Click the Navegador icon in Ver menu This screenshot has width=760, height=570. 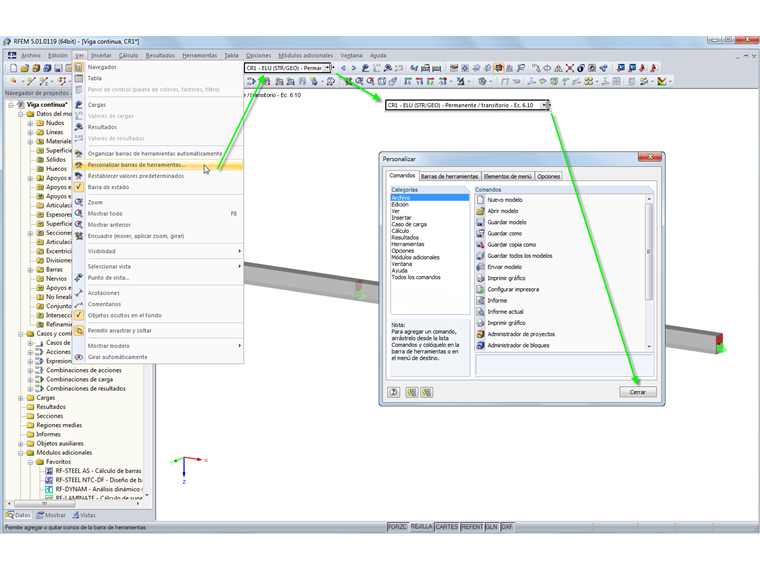[79, 67]
